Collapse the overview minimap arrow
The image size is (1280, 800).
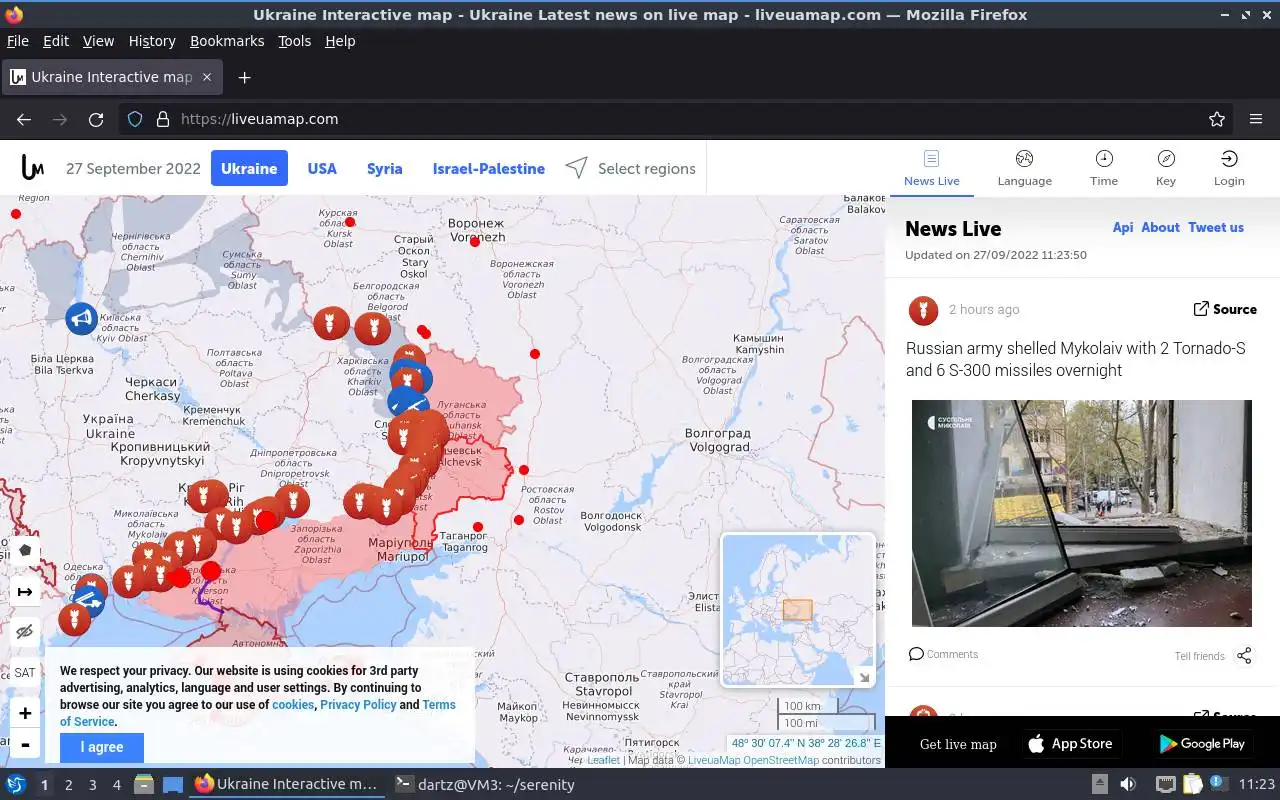click(x=864, y=677)
